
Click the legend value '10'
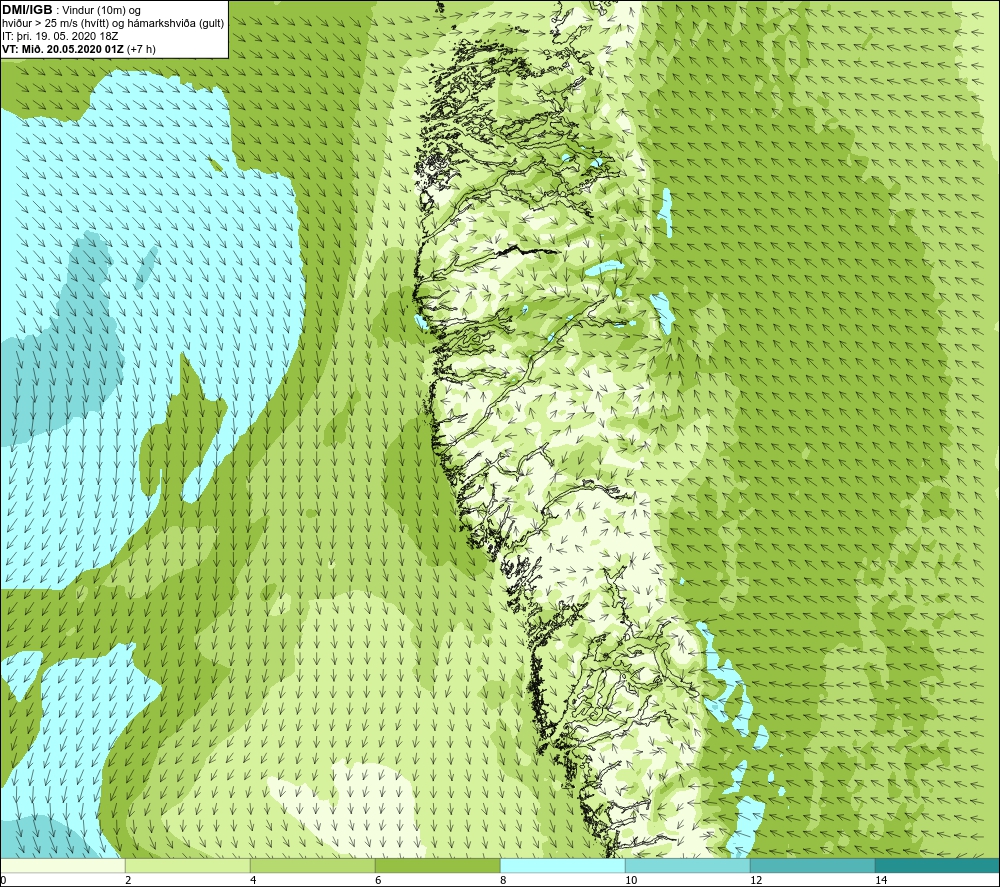(631, 880)
